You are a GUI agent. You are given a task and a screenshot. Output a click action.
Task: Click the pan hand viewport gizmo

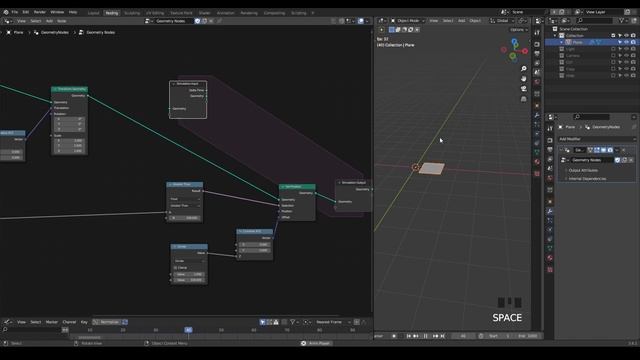pyautogui.click(x=524, y=78)
